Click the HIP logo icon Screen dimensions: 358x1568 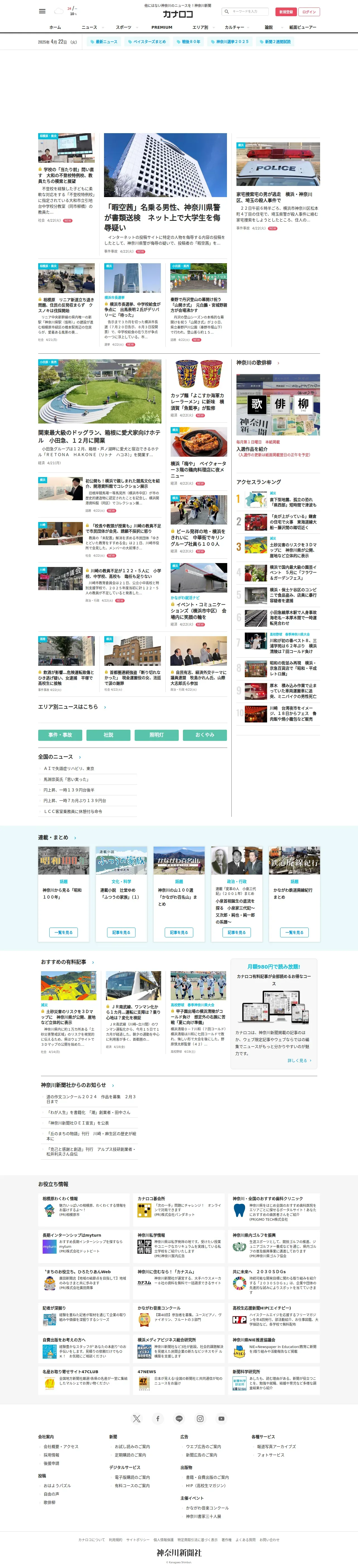coord(240,1320)
